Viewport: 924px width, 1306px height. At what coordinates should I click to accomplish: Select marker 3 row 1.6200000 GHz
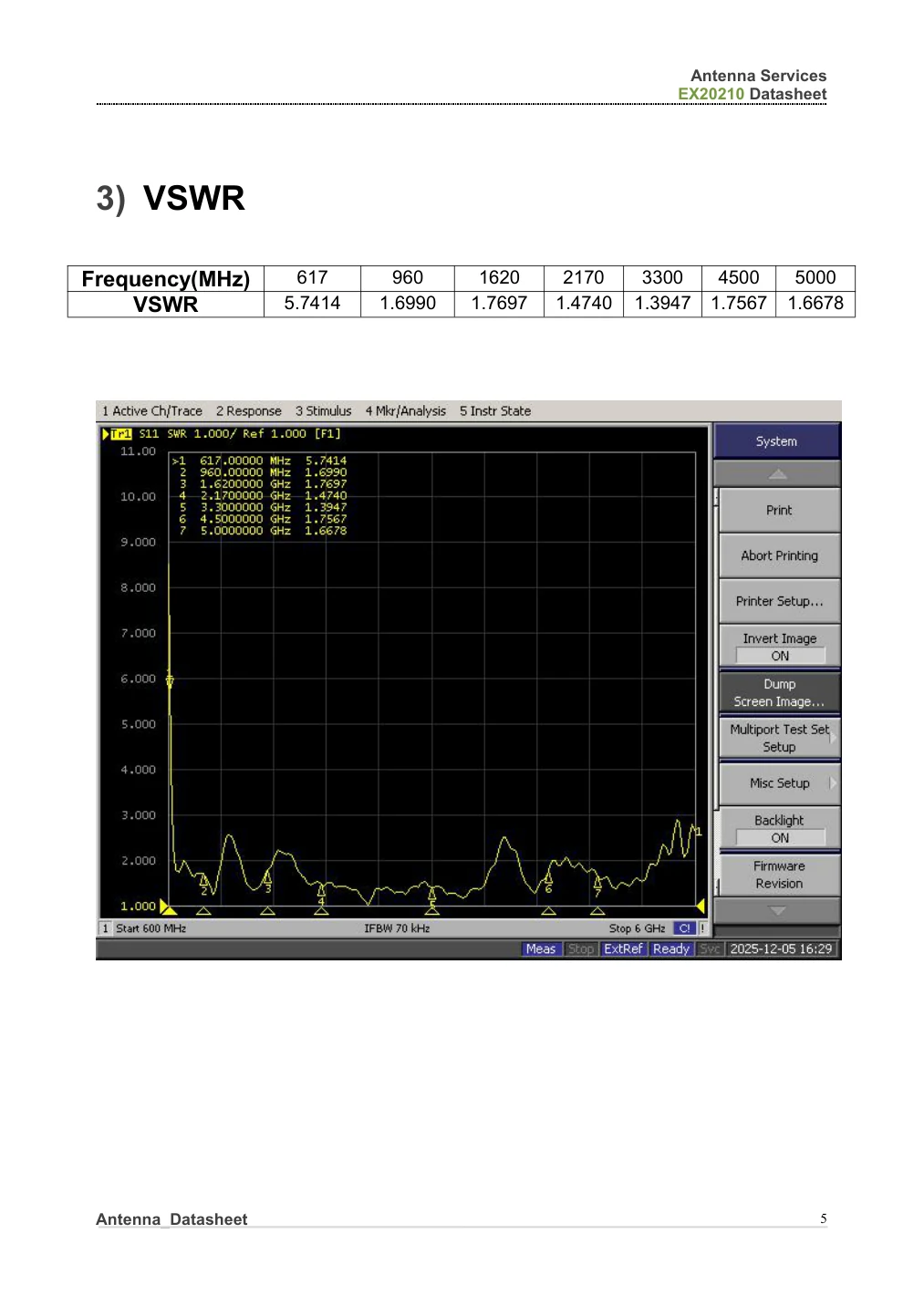260,484
